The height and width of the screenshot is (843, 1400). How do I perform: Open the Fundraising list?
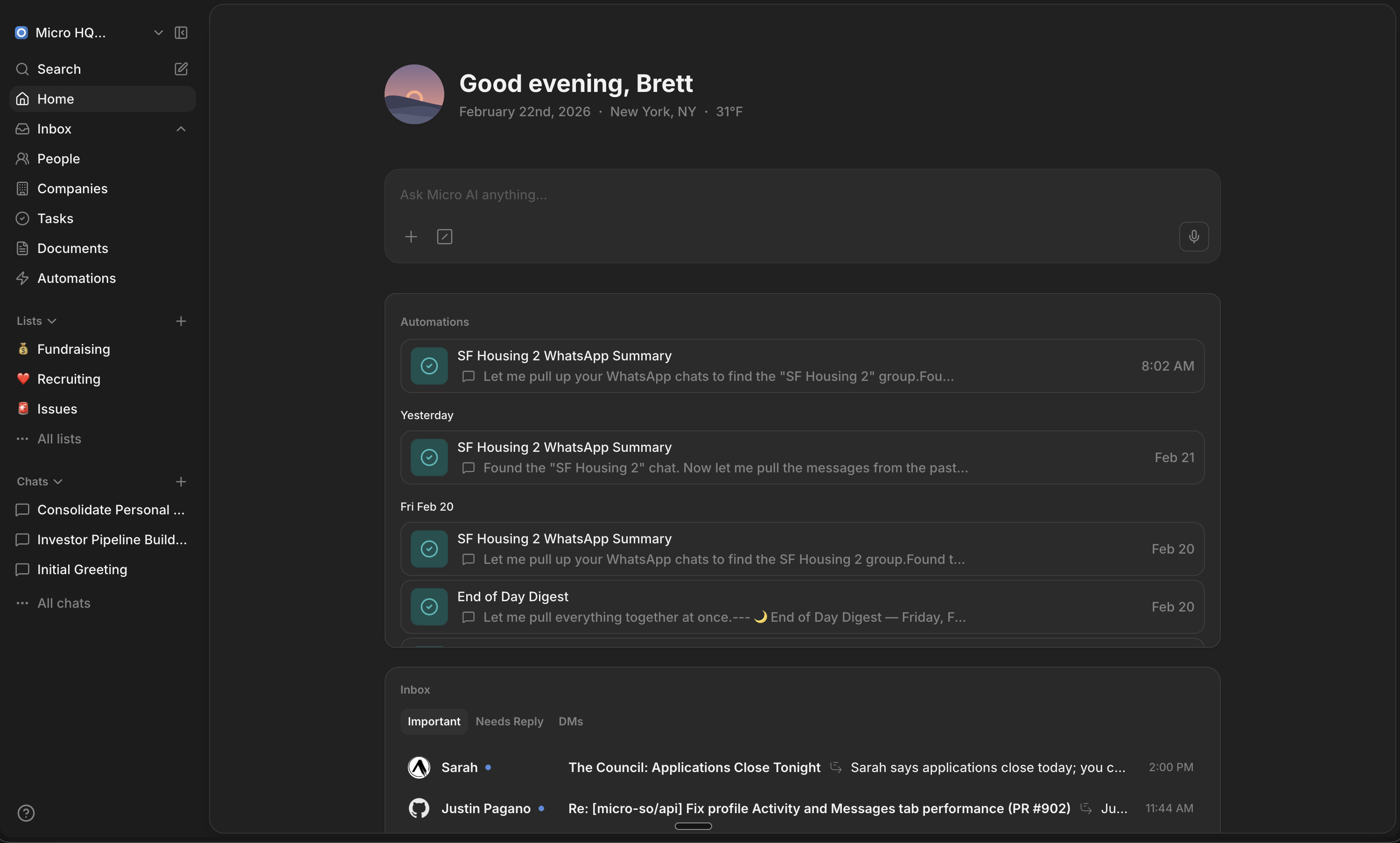pyautogui.click(x=73, y=349)
